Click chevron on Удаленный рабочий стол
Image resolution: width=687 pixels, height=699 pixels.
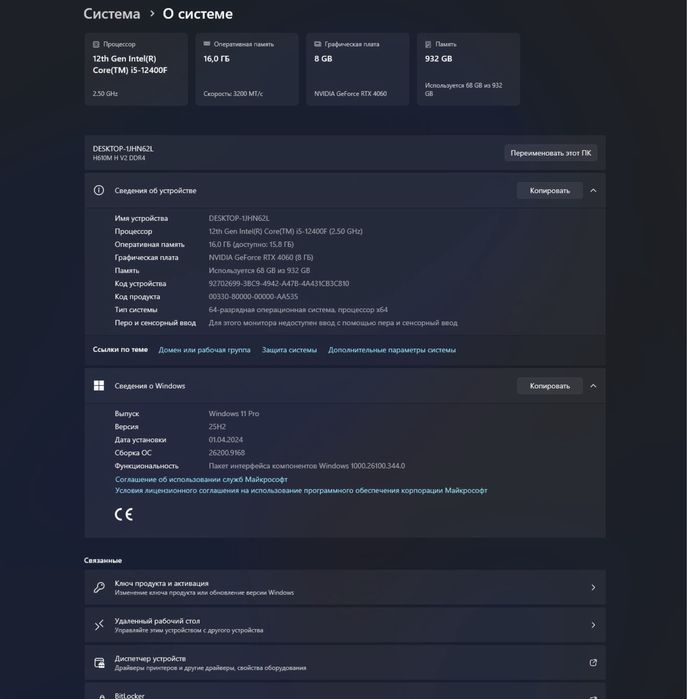pos(593,625)
